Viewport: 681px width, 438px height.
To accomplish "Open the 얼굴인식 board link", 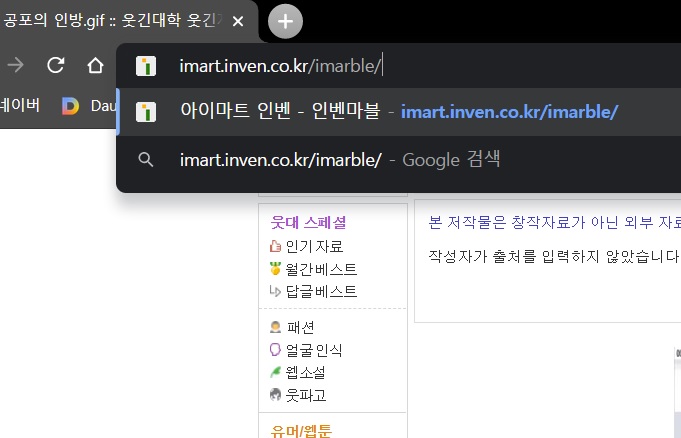I will (x=314, y=350).
